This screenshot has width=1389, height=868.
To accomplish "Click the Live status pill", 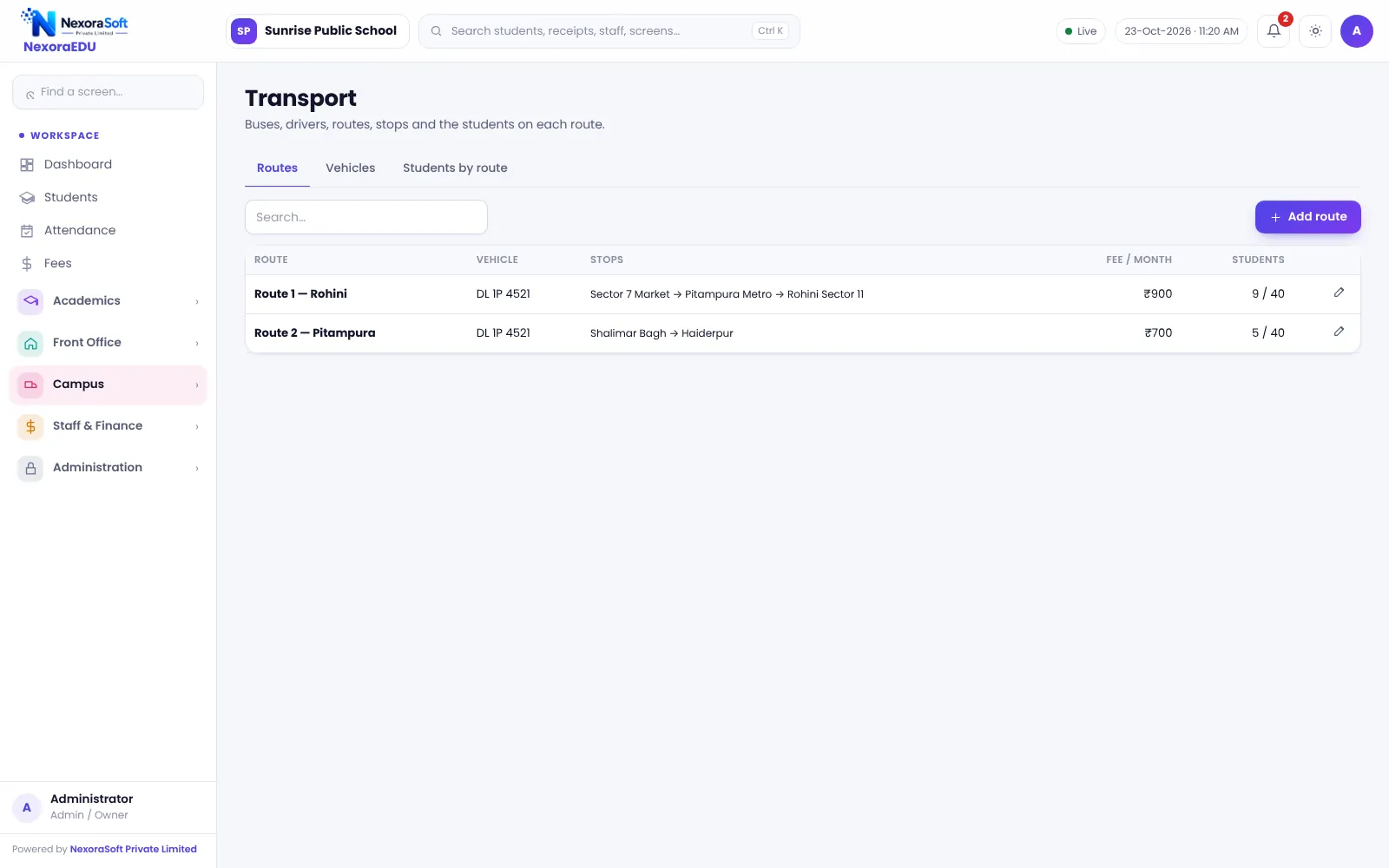I will [x=1080, y=31].
